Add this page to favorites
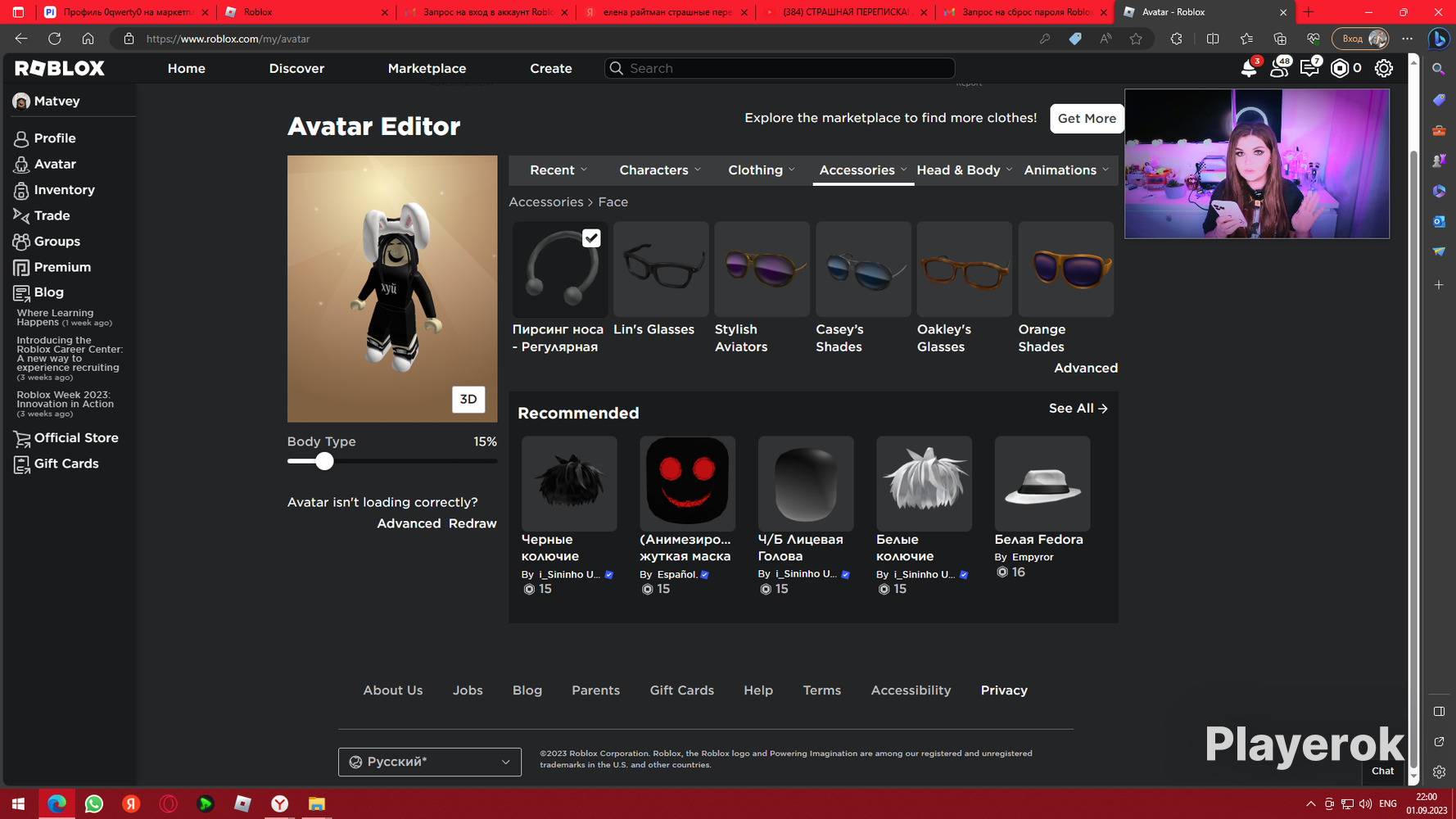The image size is (1456, 819). (x=1136, y=39)
